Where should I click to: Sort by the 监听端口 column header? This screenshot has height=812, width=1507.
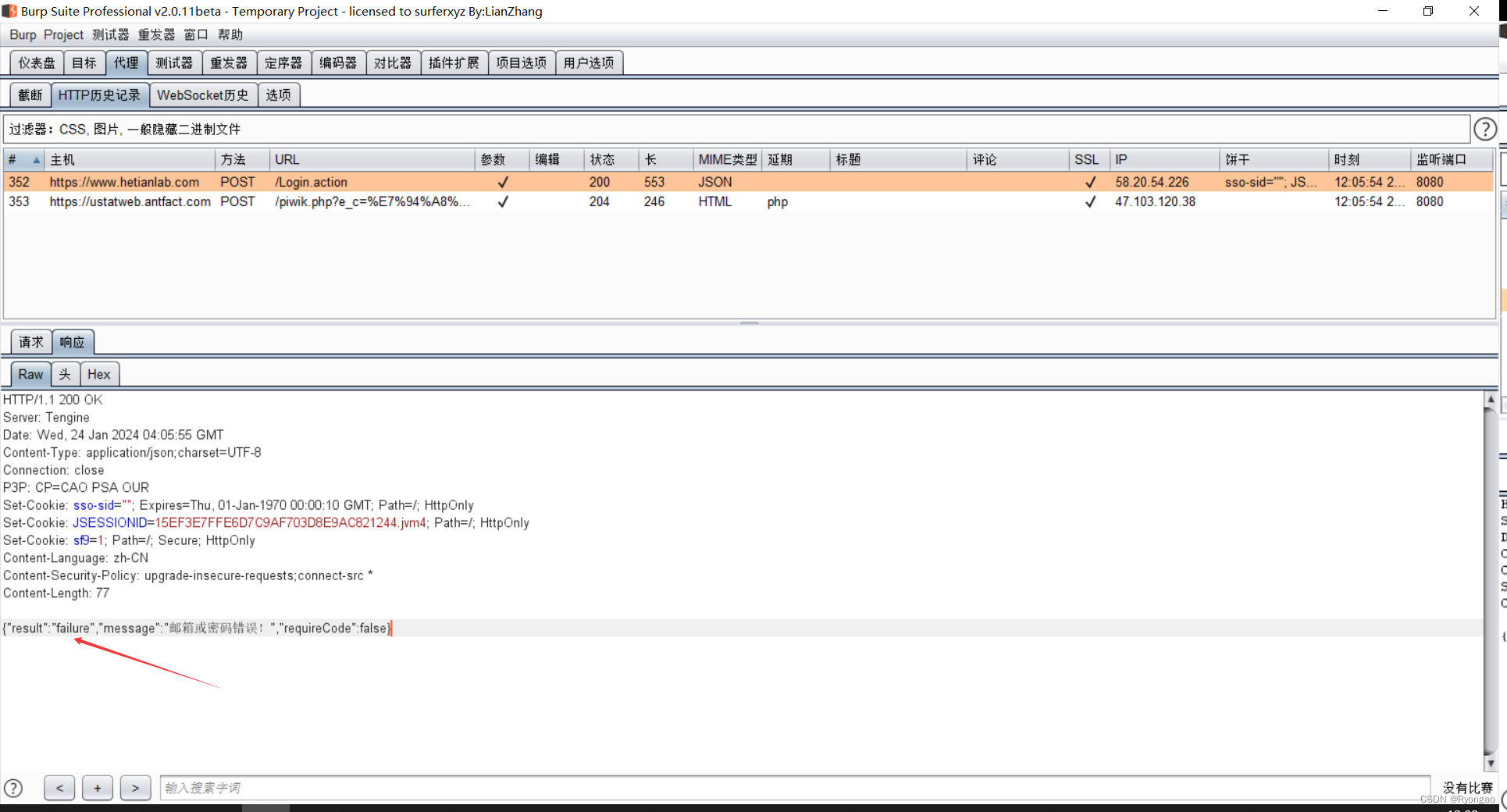coord(1452,159)
